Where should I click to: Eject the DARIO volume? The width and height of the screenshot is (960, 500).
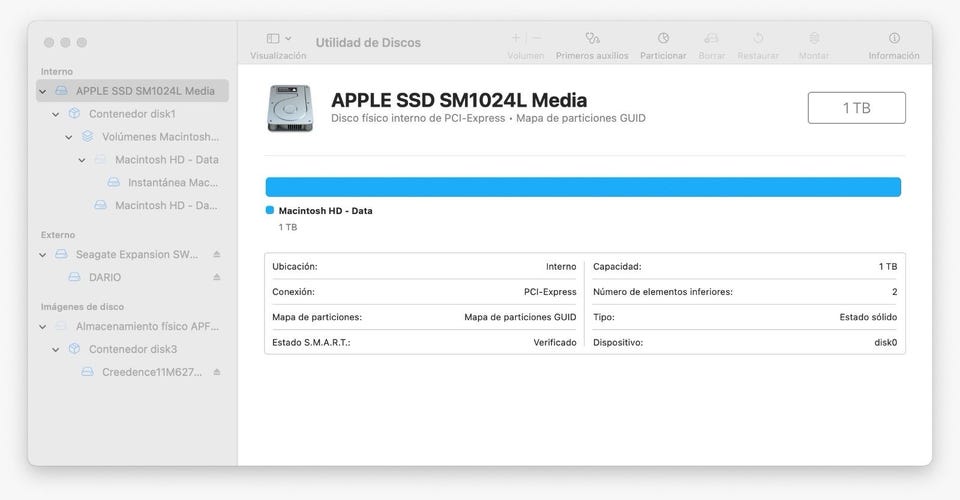point(217,277)
